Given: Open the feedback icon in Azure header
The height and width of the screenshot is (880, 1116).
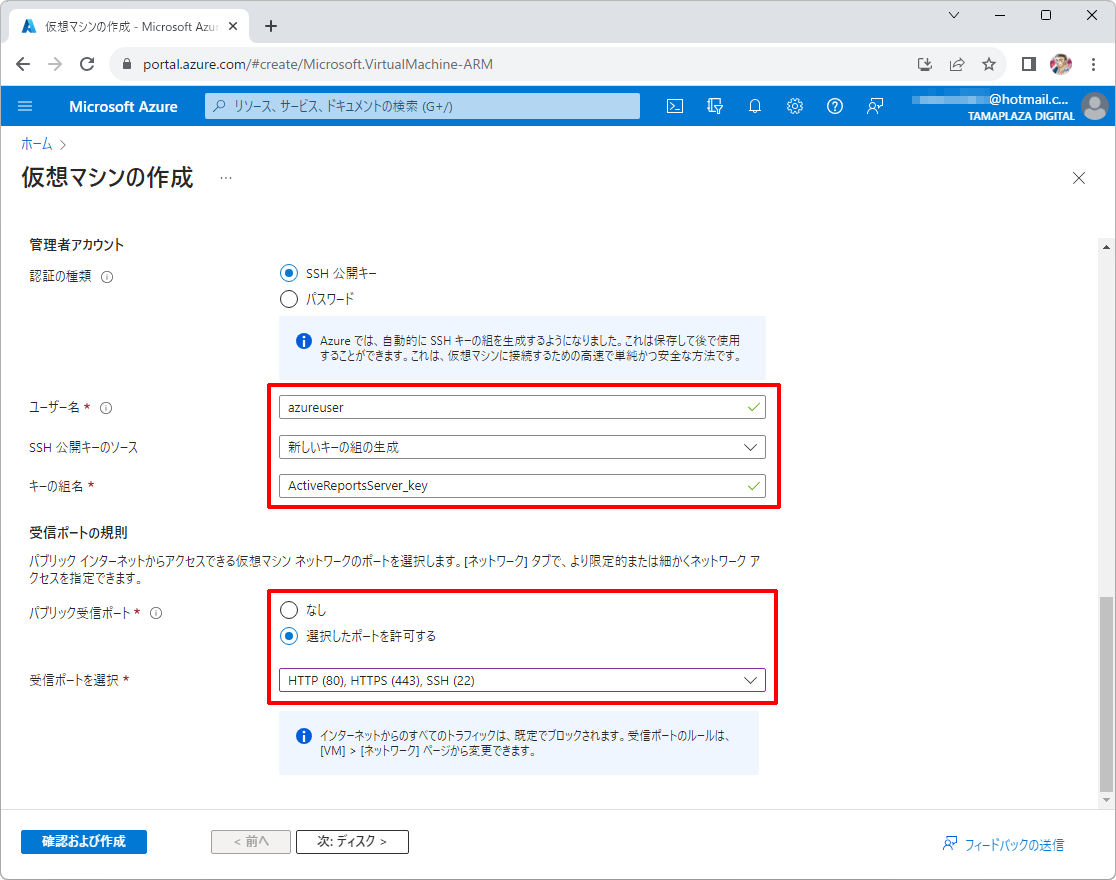Looking at the screenshot, I should [875, 106].
